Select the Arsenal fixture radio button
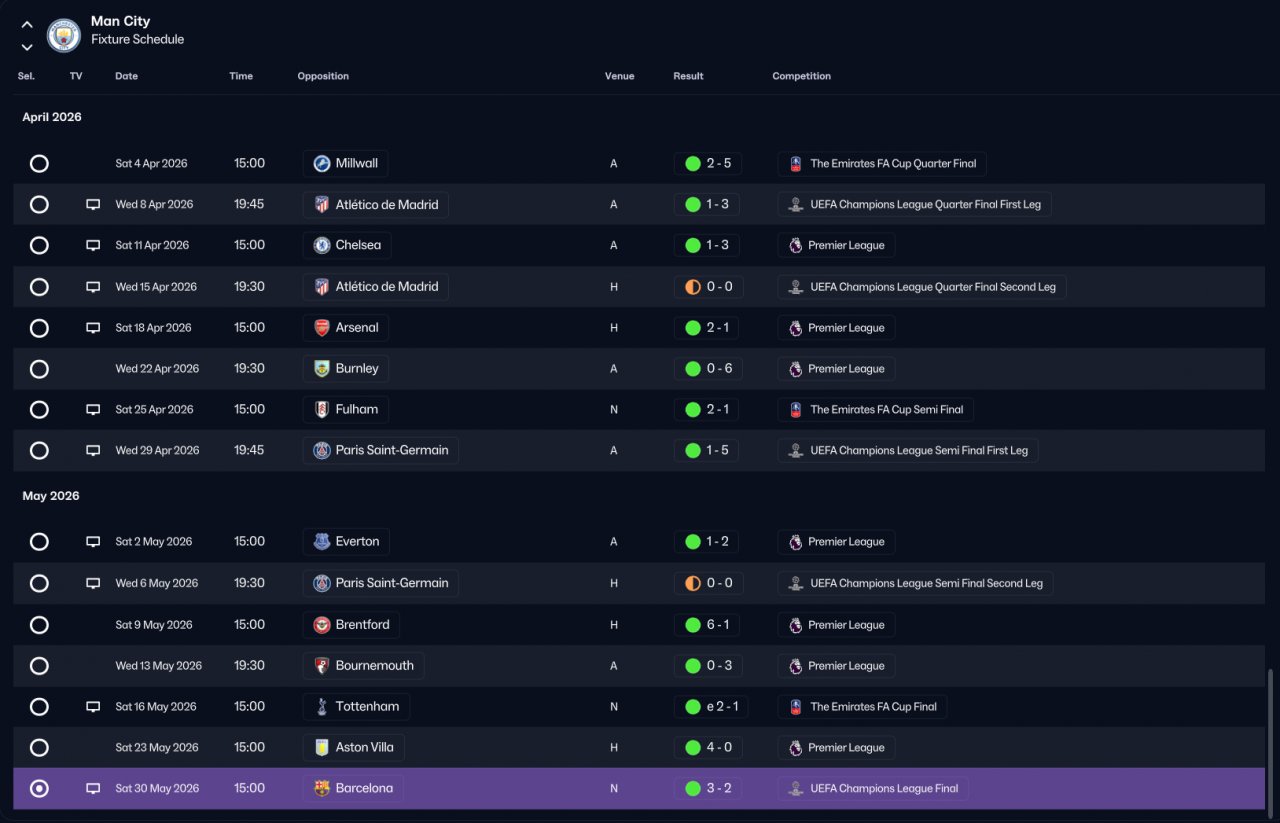The image size is (1280, 823). tap(39, 328)
